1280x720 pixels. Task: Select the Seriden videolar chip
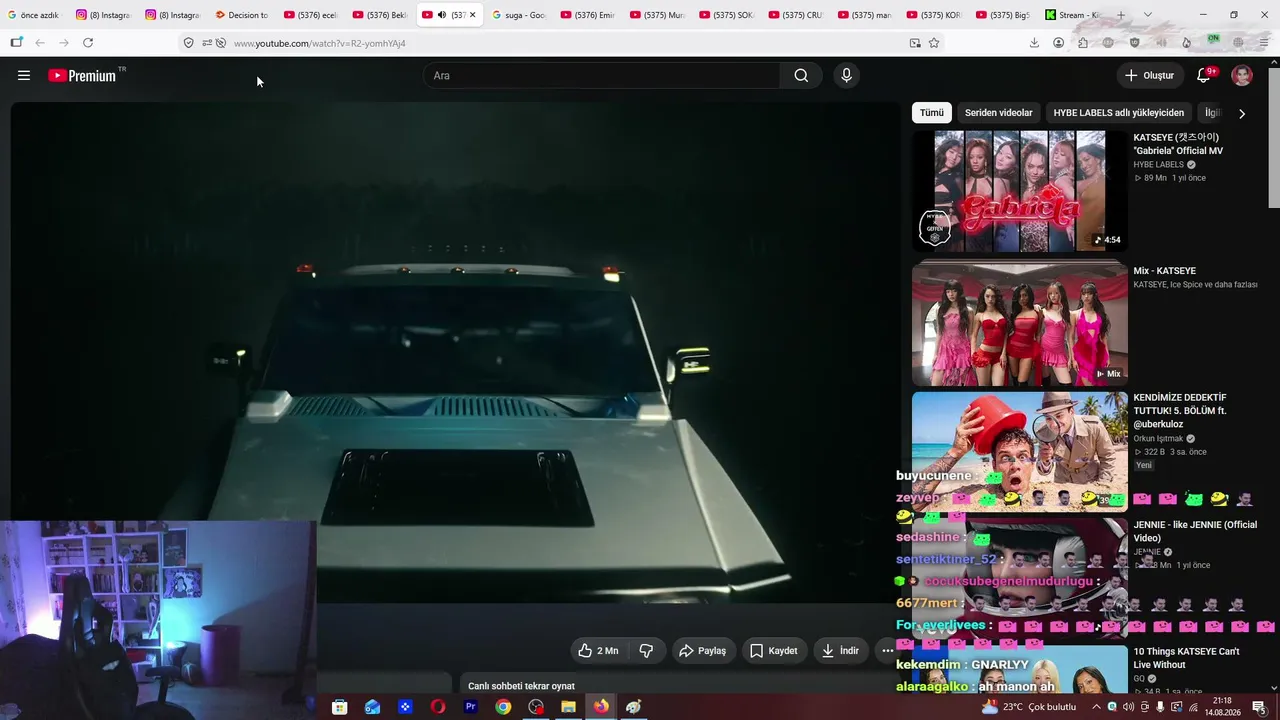coord(998,113)
